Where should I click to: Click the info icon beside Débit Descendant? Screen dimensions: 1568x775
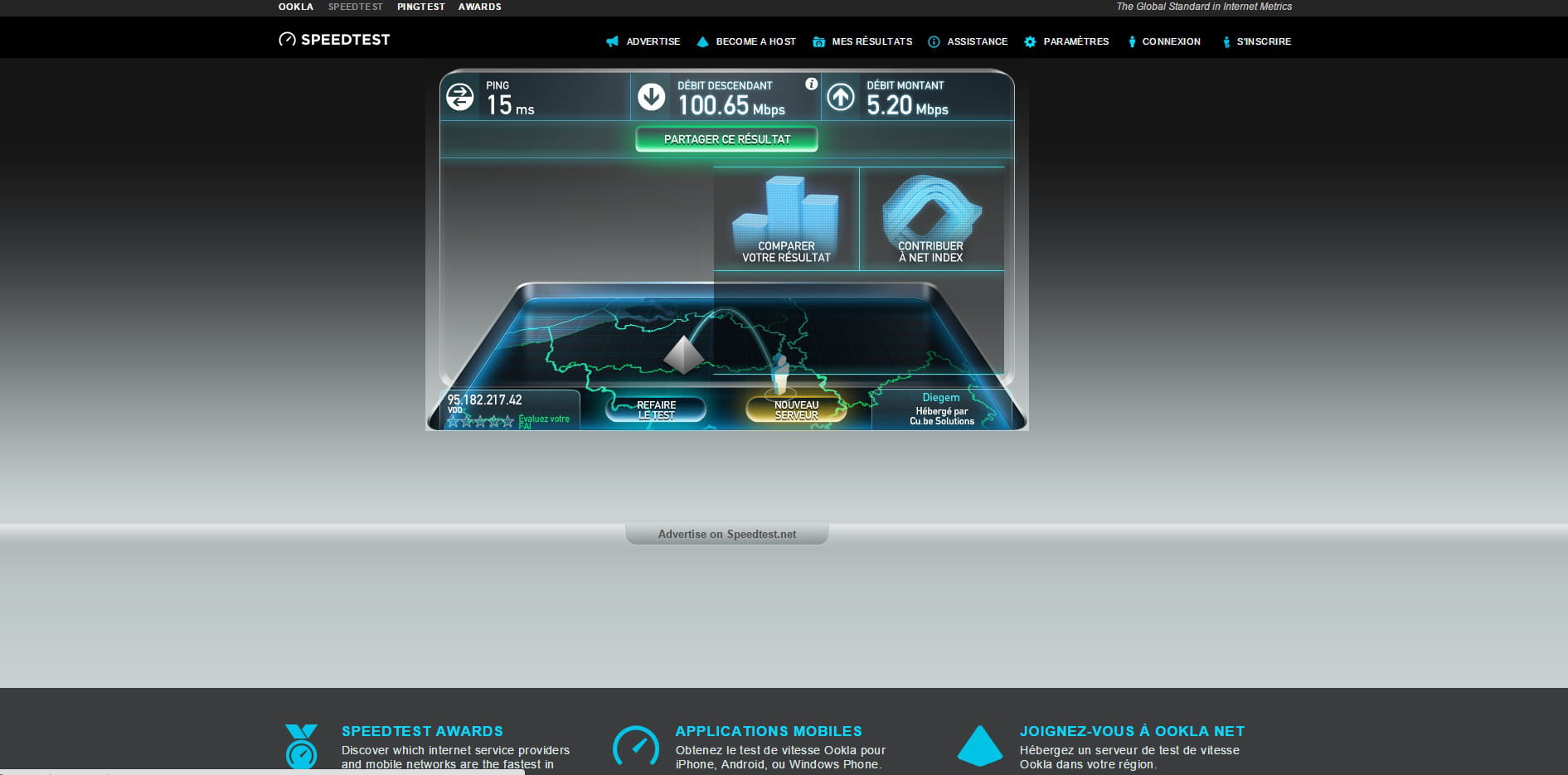tap(811, 84)
